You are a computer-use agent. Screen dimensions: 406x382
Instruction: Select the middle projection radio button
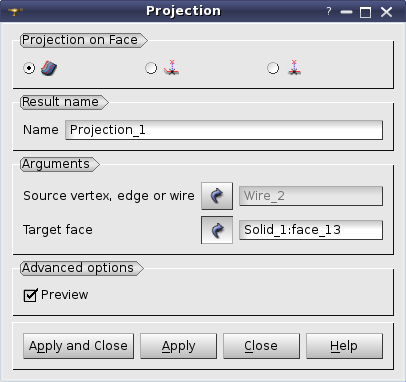151,68
